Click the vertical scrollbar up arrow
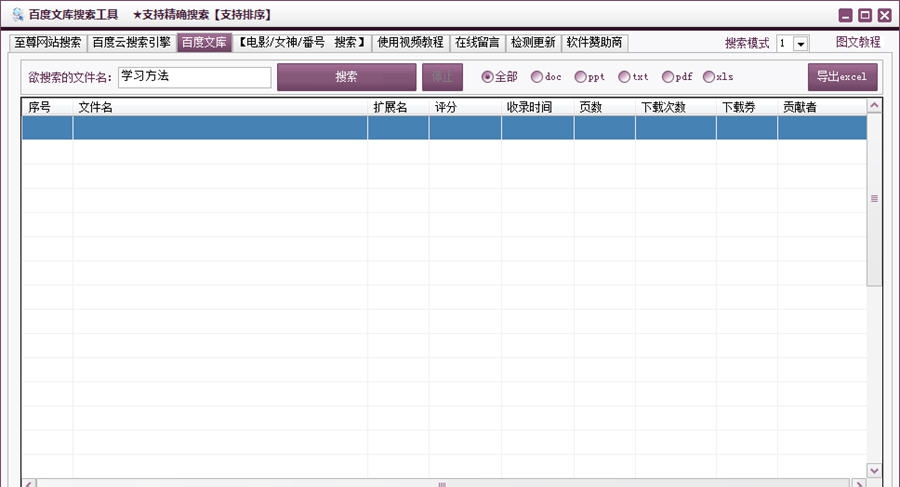The image size is (900, 487). (x=874, y=106)
